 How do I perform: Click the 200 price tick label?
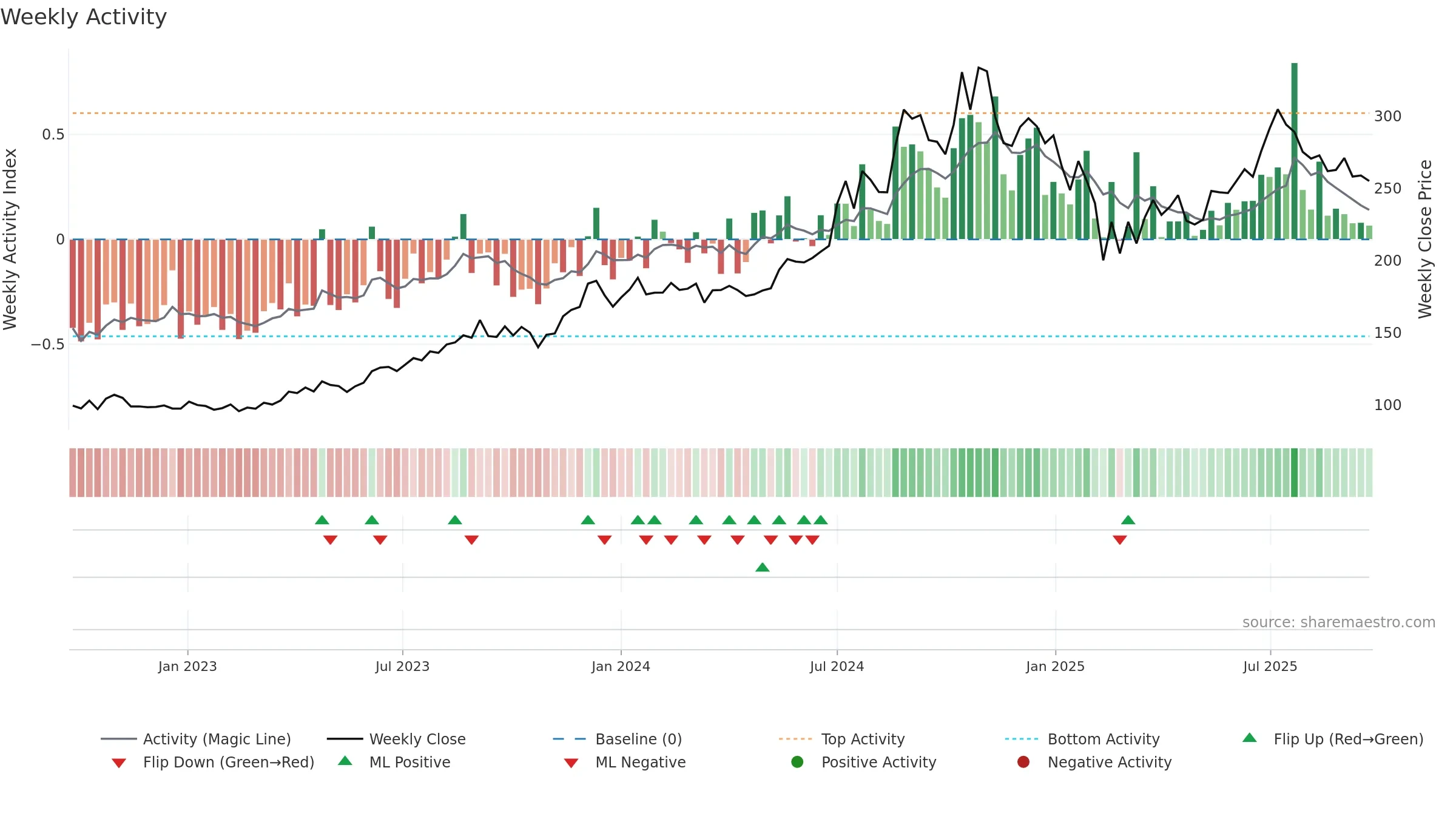[x=1388, y=260]
